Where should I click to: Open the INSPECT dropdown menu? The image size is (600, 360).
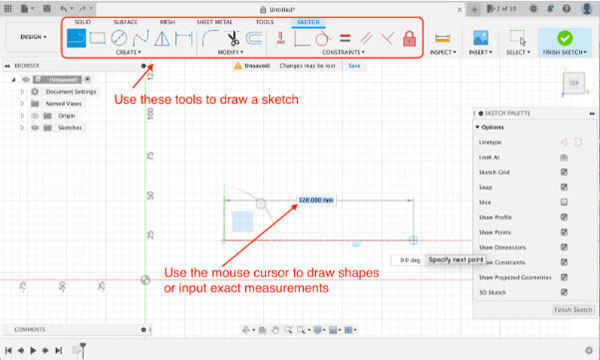[443, 52]
